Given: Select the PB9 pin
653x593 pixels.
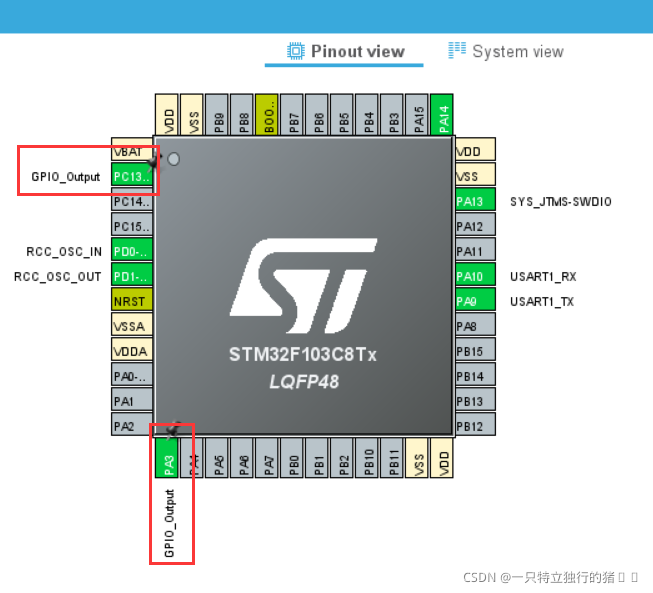Looking at the screenshot, I should [217, 115].
